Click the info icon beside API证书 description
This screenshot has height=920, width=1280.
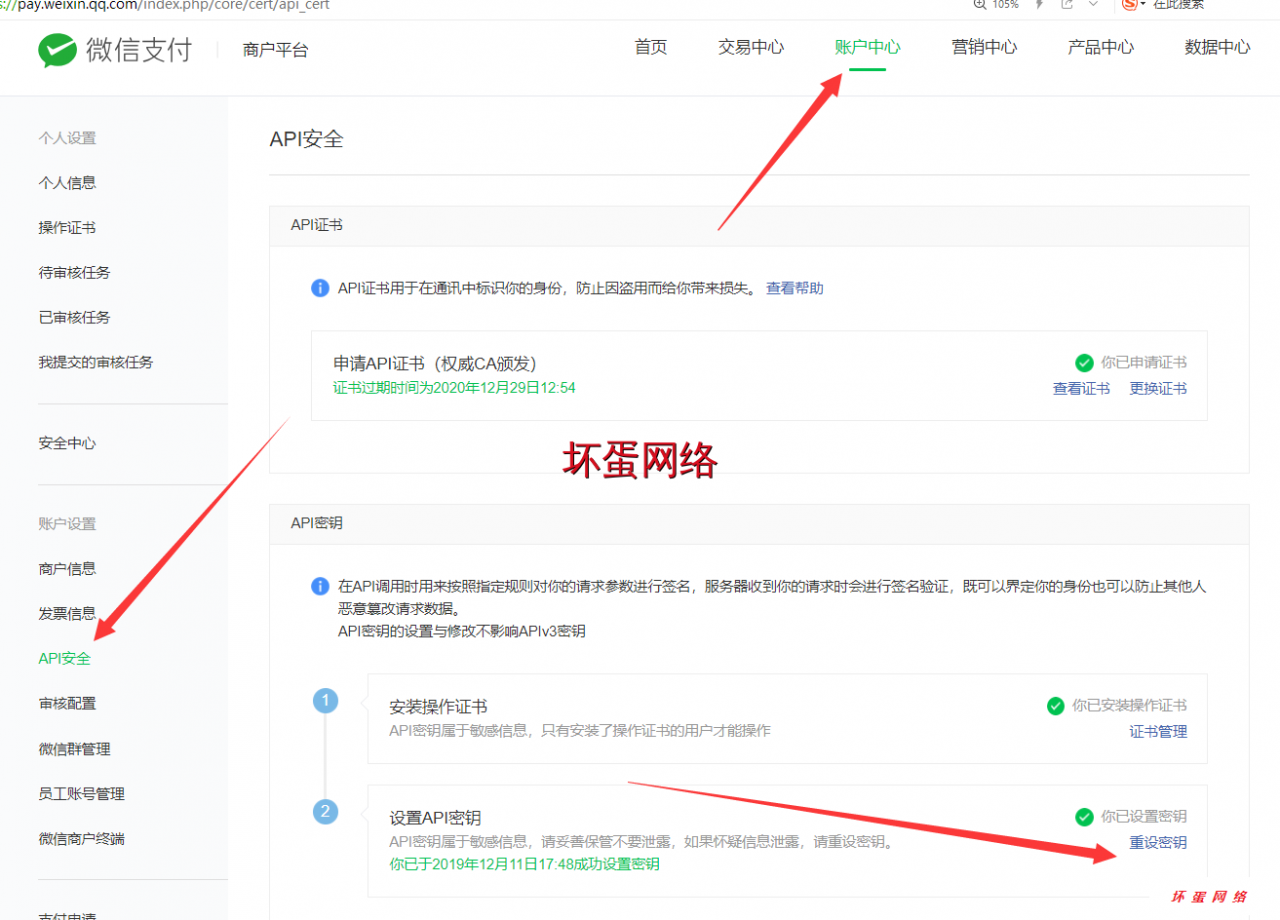(x=320, y=288)
